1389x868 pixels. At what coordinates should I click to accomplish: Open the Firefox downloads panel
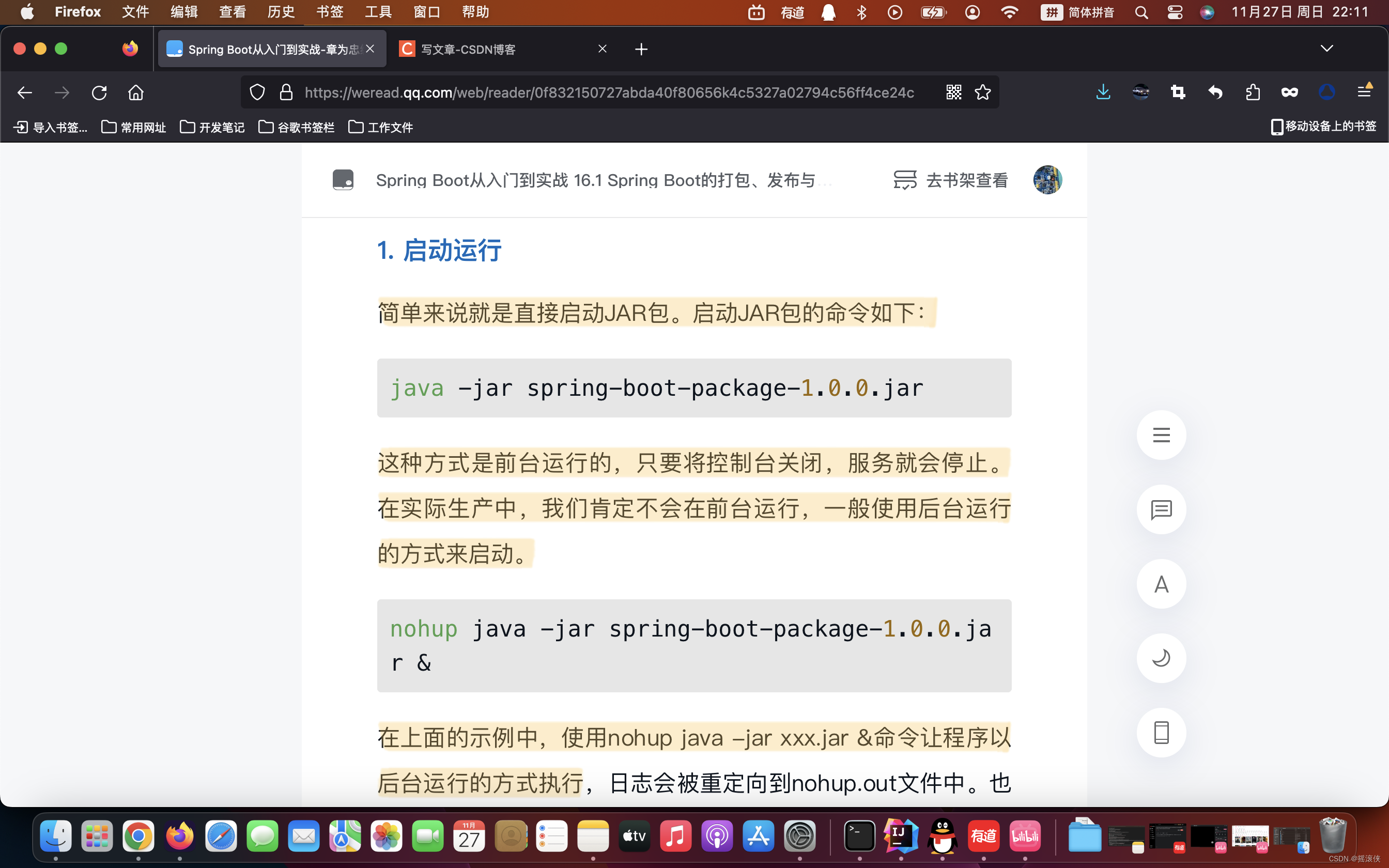(1103, 92)
